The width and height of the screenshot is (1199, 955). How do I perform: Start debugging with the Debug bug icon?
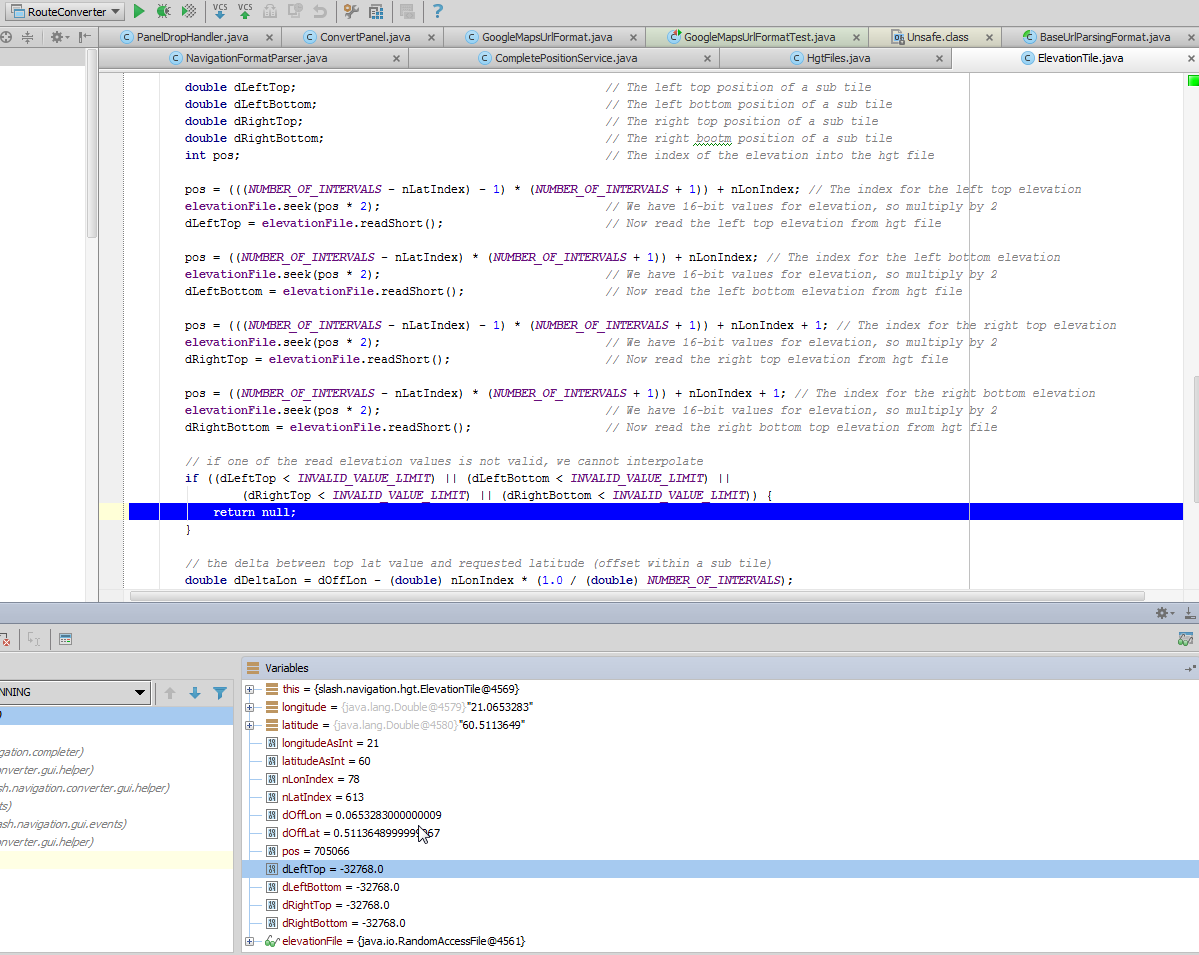[163, 12]
